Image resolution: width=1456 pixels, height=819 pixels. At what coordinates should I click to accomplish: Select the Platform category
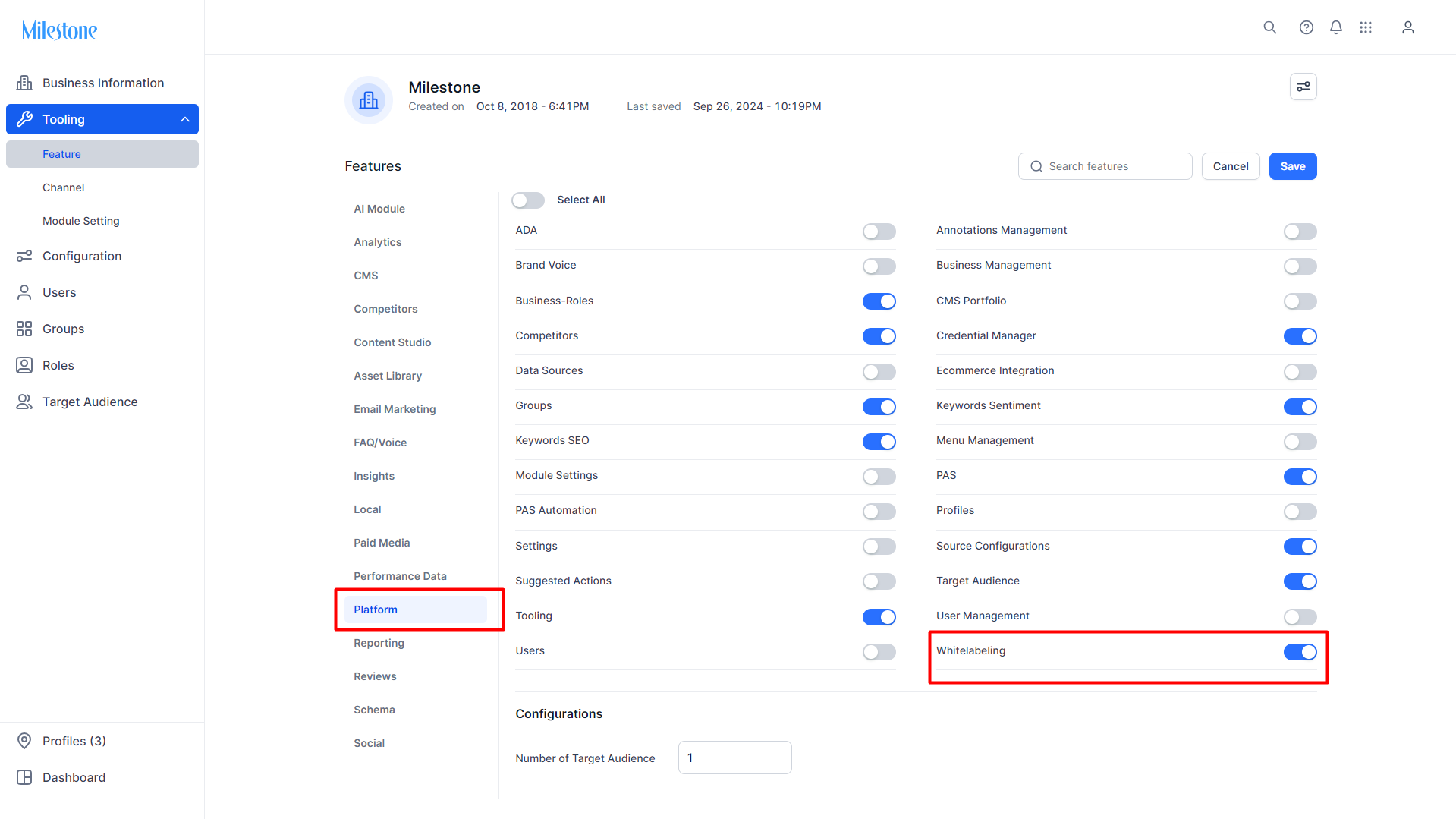click(416, 610)
